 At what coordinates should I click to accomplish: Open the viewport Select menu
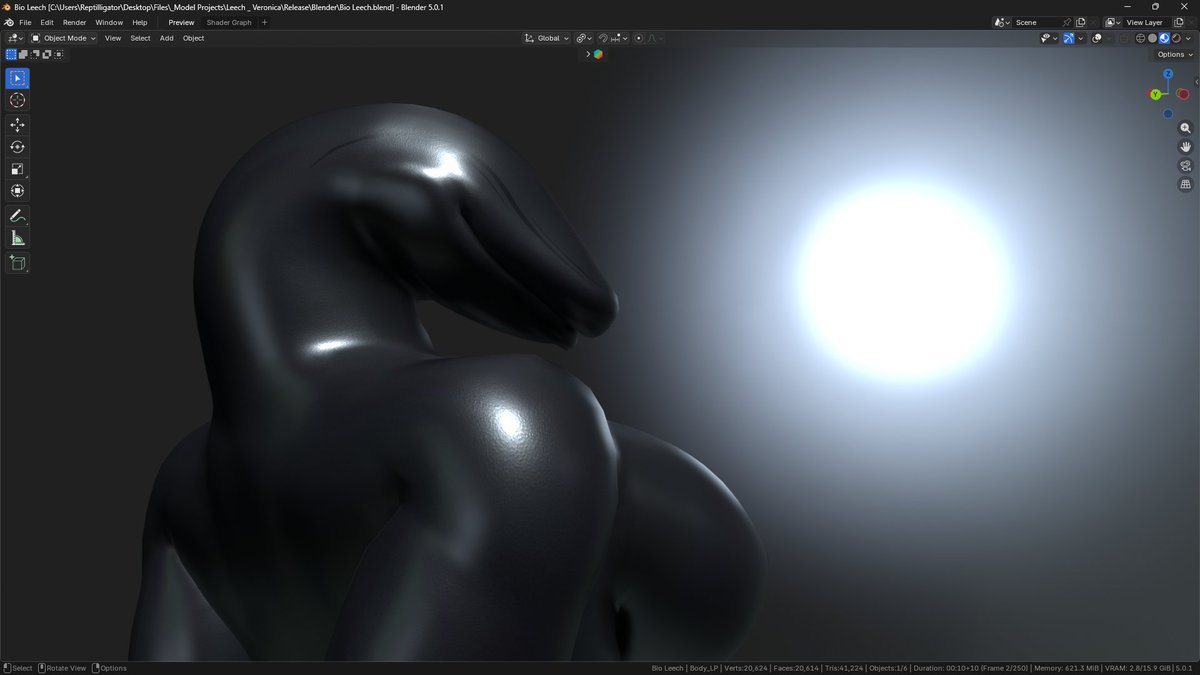[x=140, y=38]
